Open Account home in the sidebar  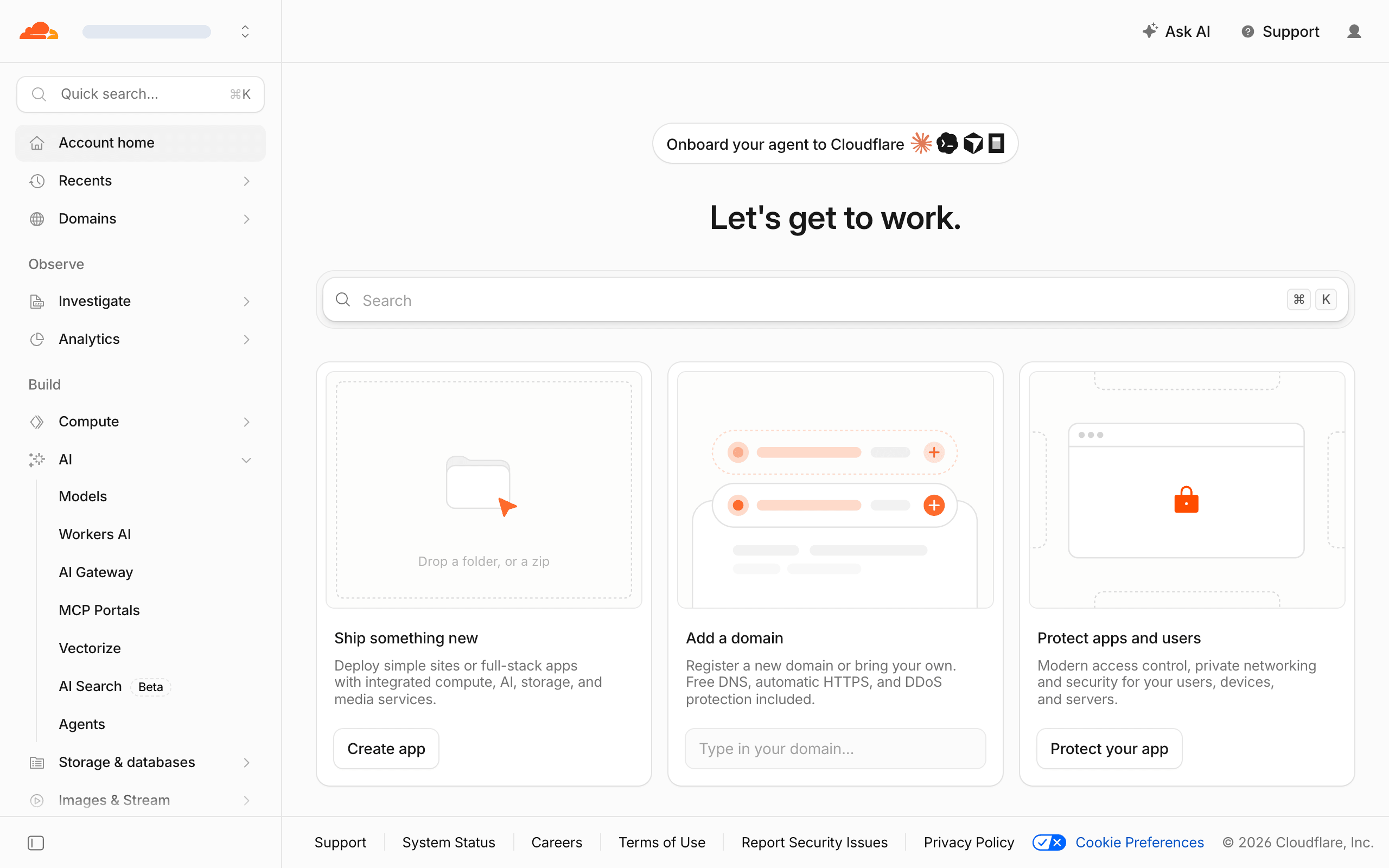pos(141,143)
